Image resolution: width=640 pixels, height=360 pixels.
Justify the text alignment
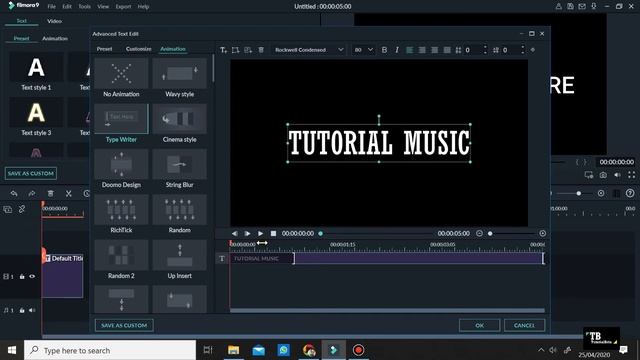[x=447, y=50]
